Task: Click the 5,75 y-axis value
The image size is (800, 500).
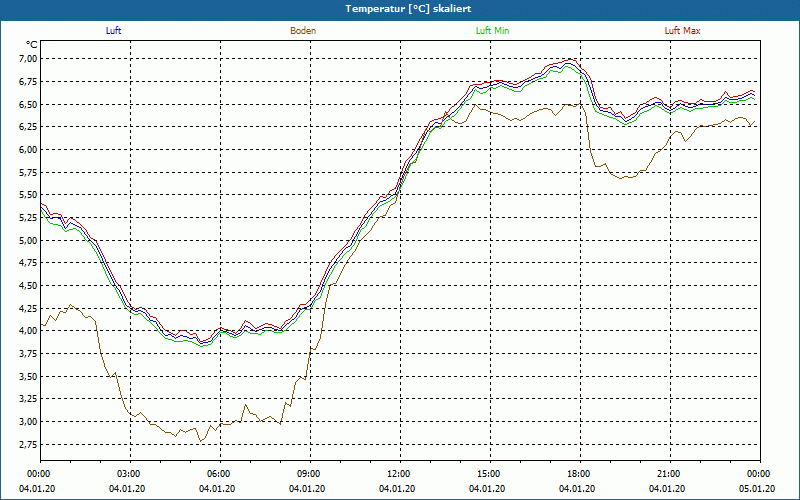Action: [28, 172]
